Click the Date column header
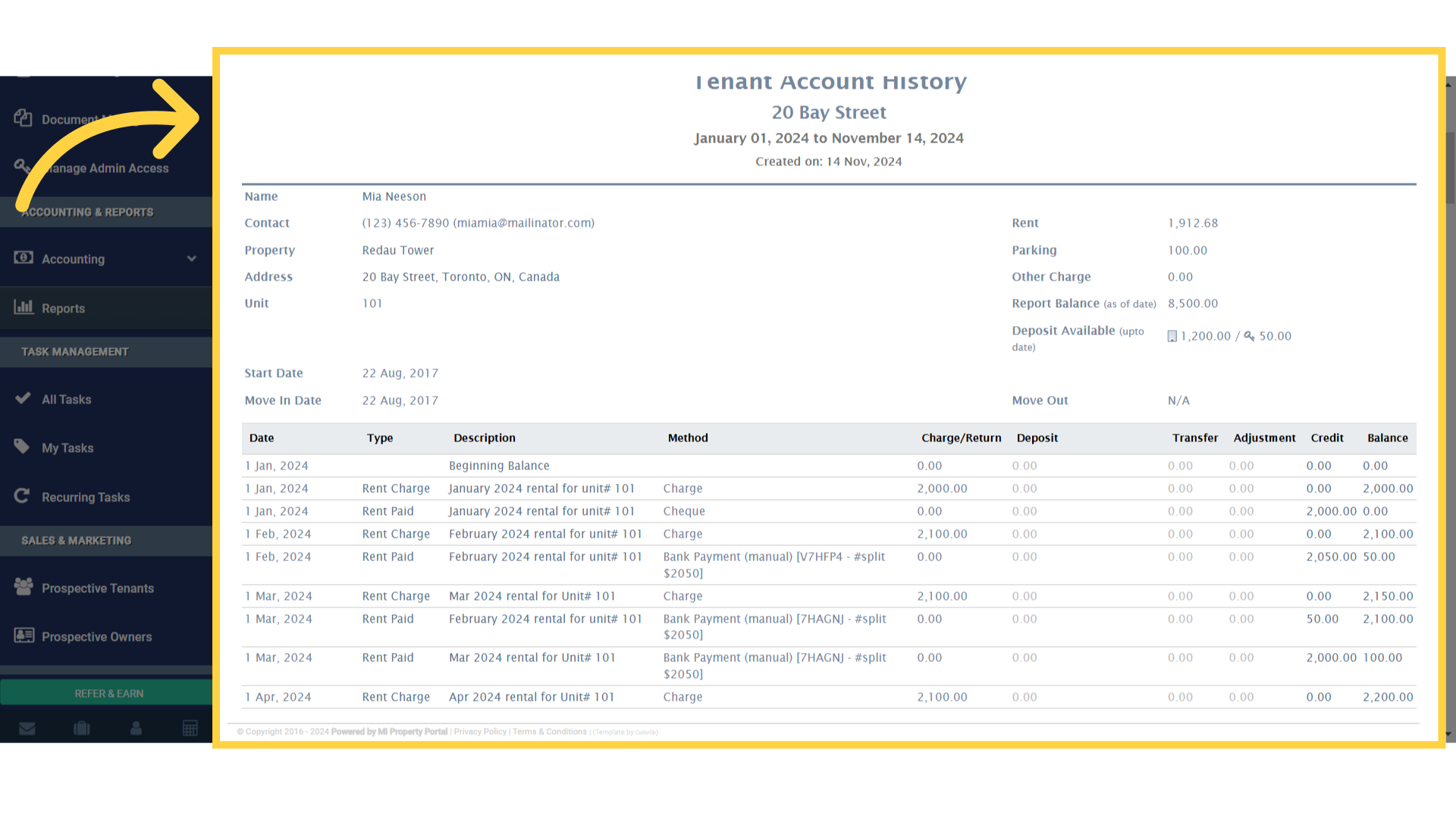Viewport: 1456px width, 819px height. (x=262, y=438)
